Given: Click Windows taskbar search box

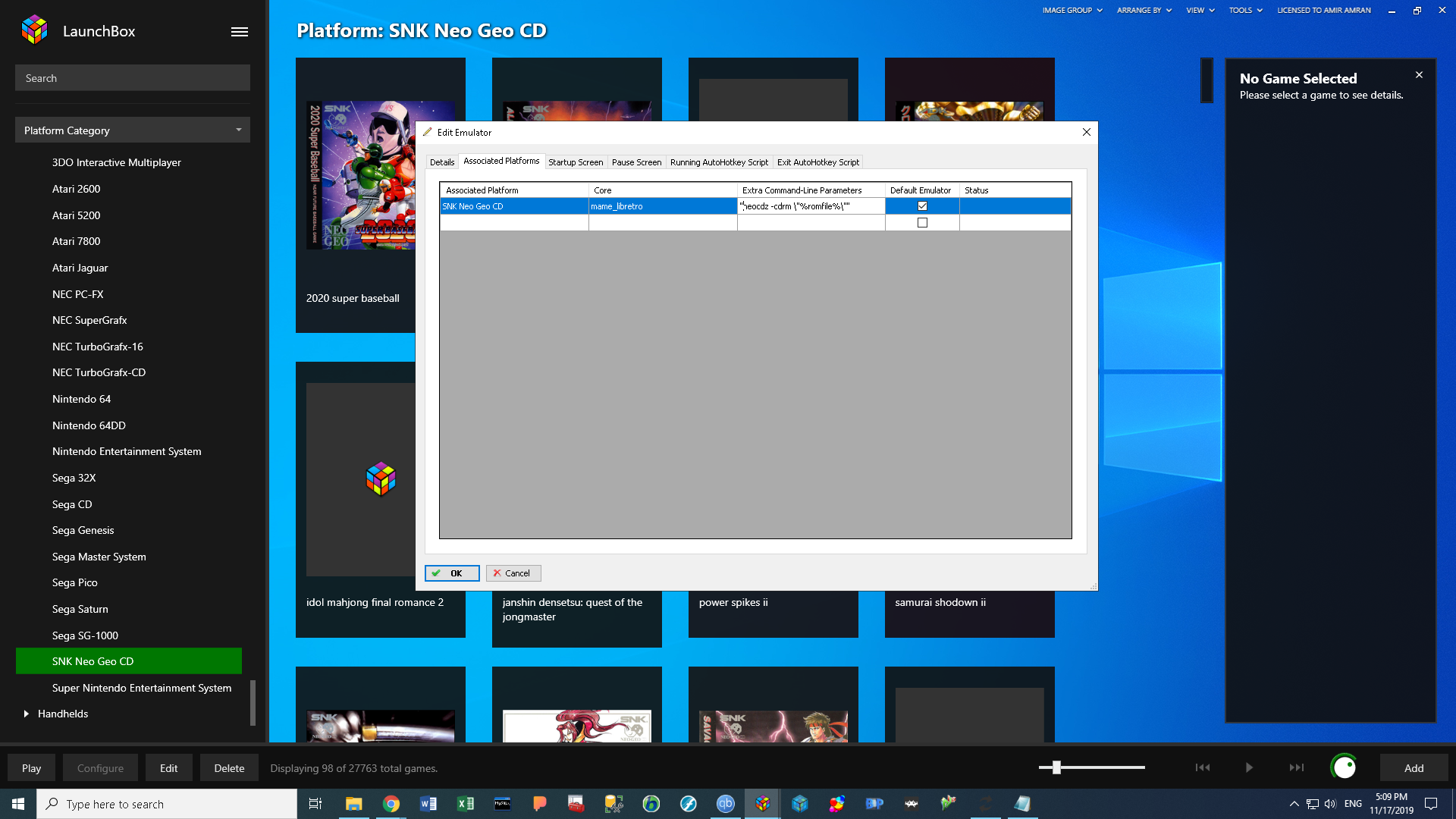Looking at the screenshot, I should point(167,804).
